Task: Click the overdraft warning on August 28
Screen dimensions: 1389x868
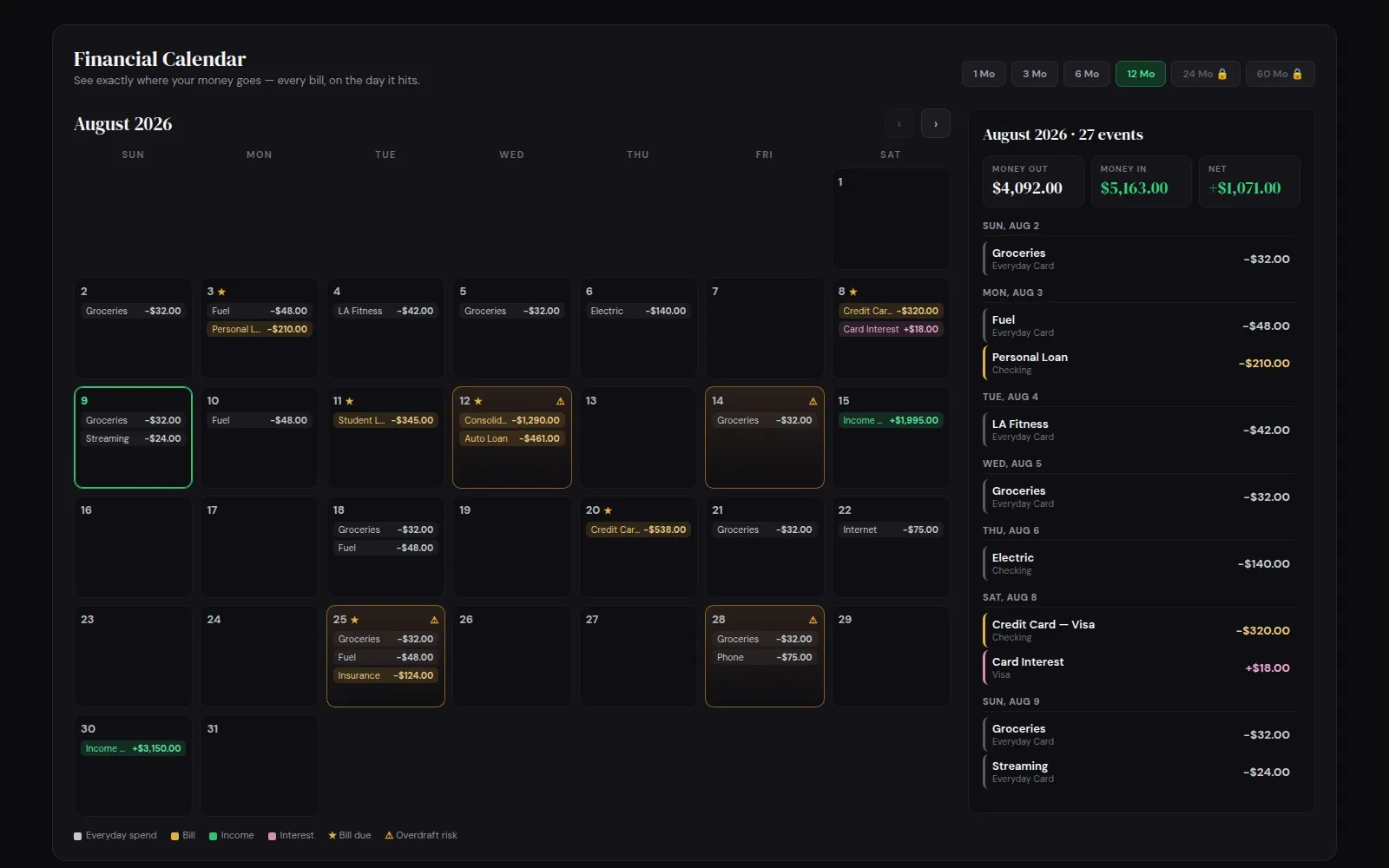Action: pos(813,620)
